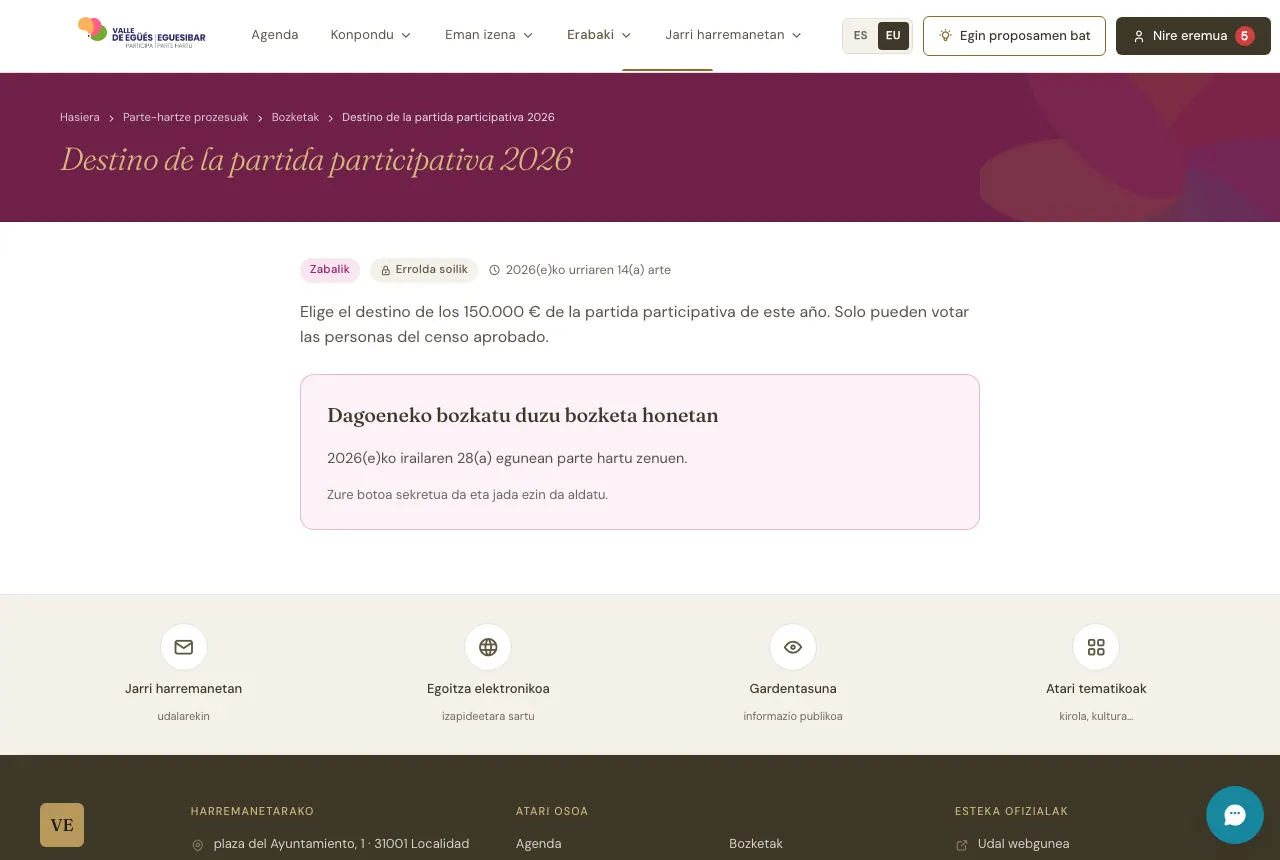
Task: Click the text Zure botoa sekretua da
Action: 467,494
